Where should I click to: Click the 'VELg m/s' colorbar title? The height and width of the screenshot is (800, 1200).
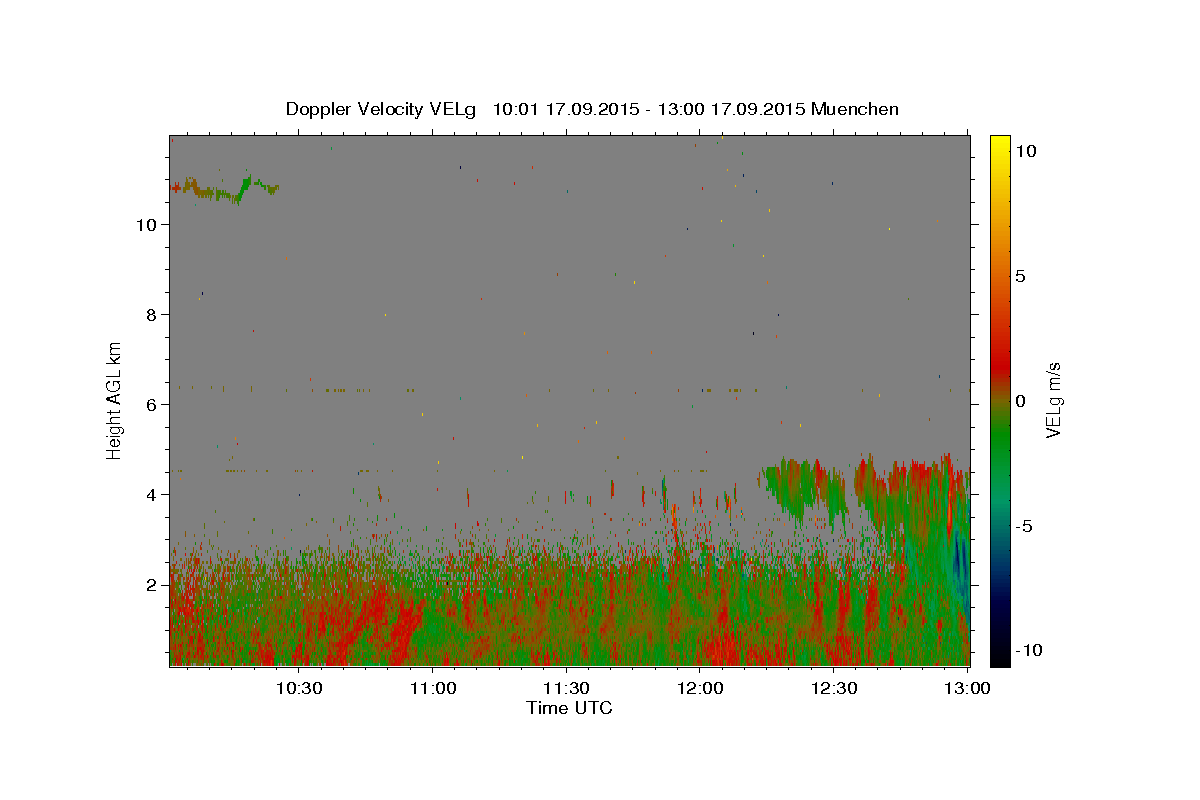tap(1055, 400)
